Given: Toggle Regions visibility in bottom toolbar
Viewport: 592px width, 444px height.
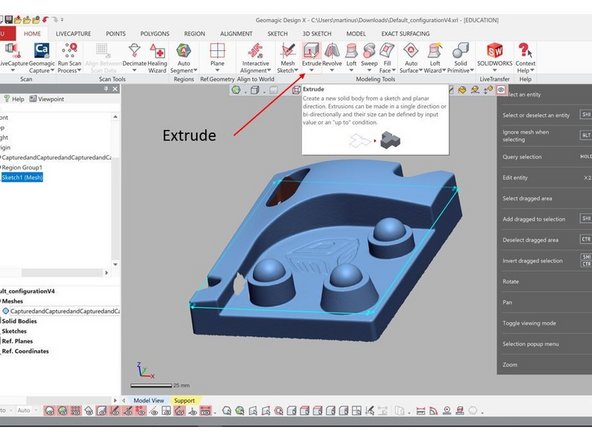Looking at the screenshot, I should pyautogui.click(x=63, y=411).
